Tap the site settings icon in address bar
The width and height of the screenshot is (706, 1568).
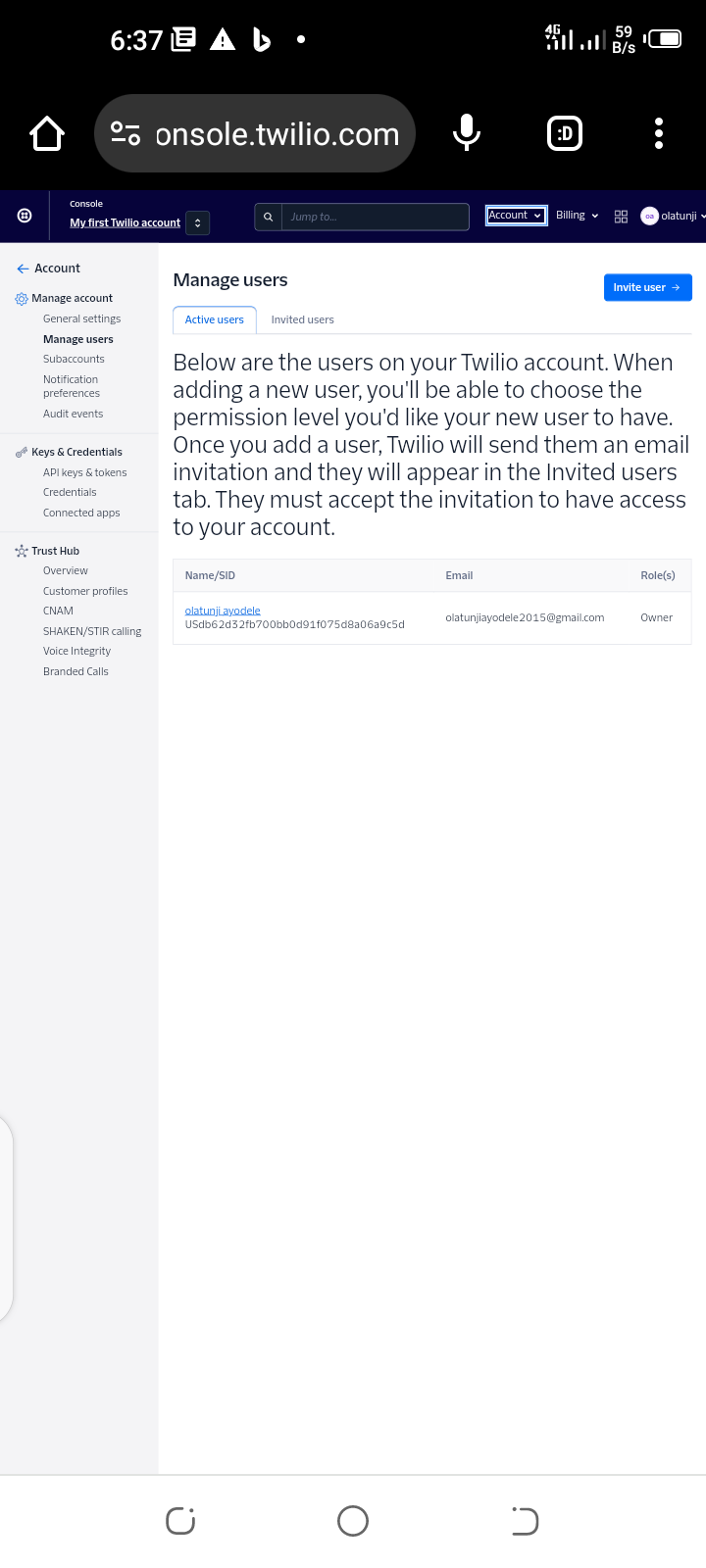(x=126, y=133)
